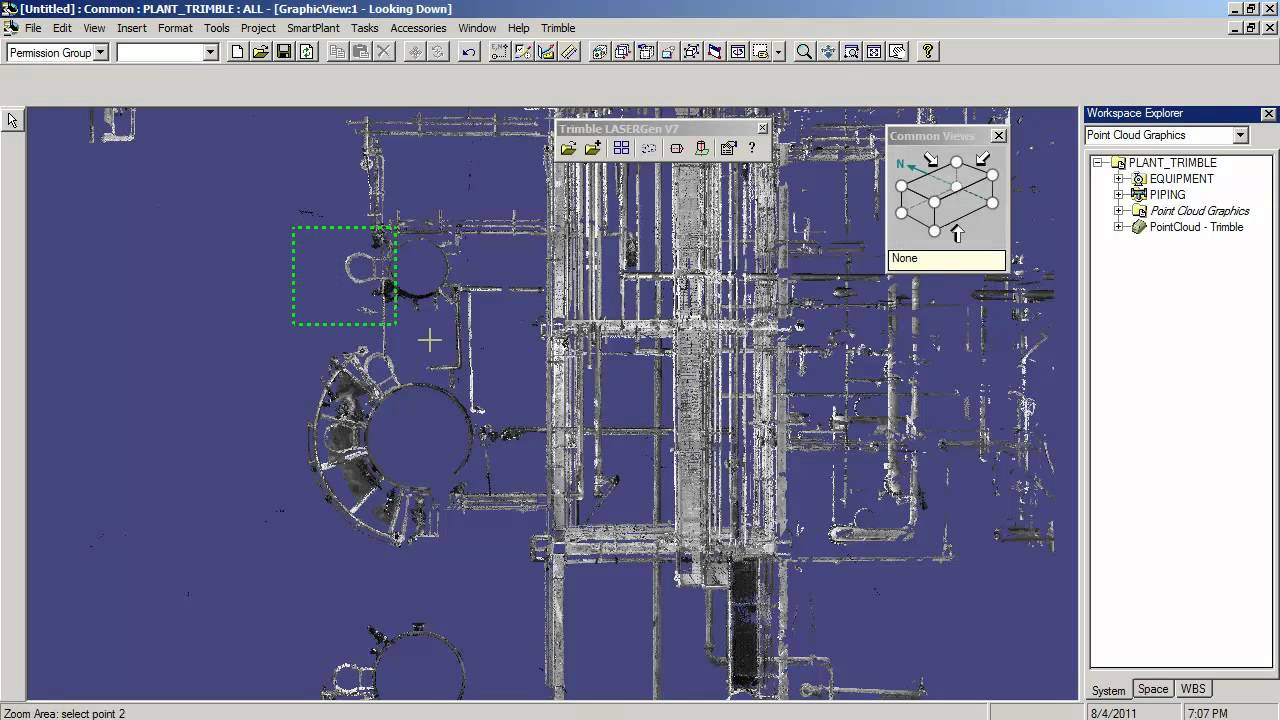This screenshot has width=1280, height=720.
Task: Save with the floppy disk icon
Action: 283,52
